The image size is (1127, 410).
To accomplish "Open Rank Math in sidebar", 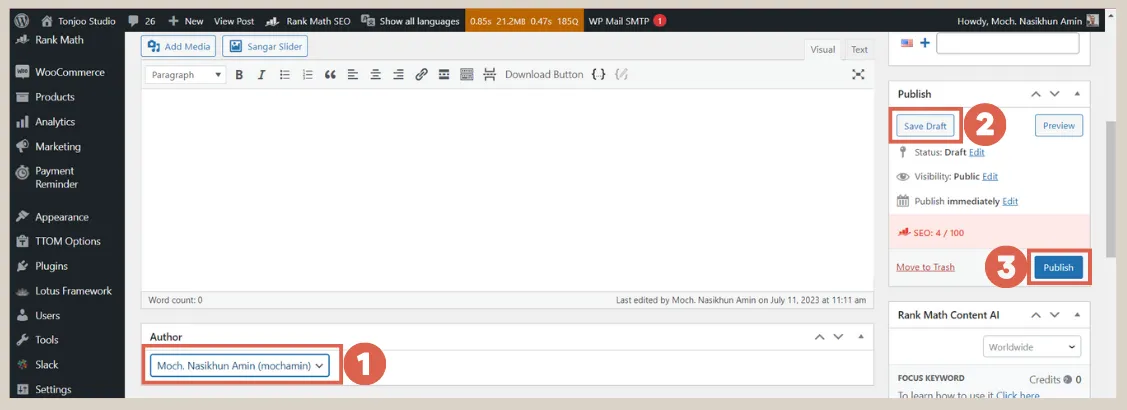I will coord(59,40).
